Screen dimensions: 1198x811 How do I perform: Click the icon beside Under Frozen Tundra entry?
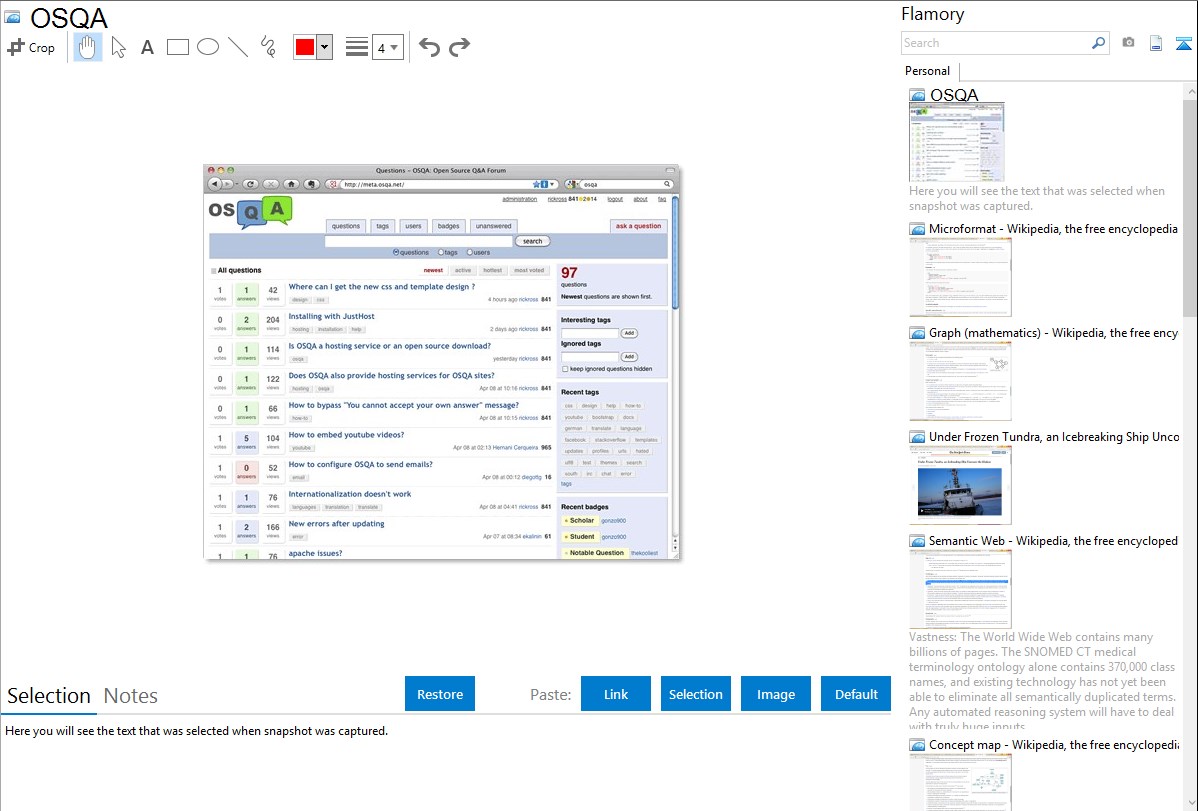(x=917, y=436)
